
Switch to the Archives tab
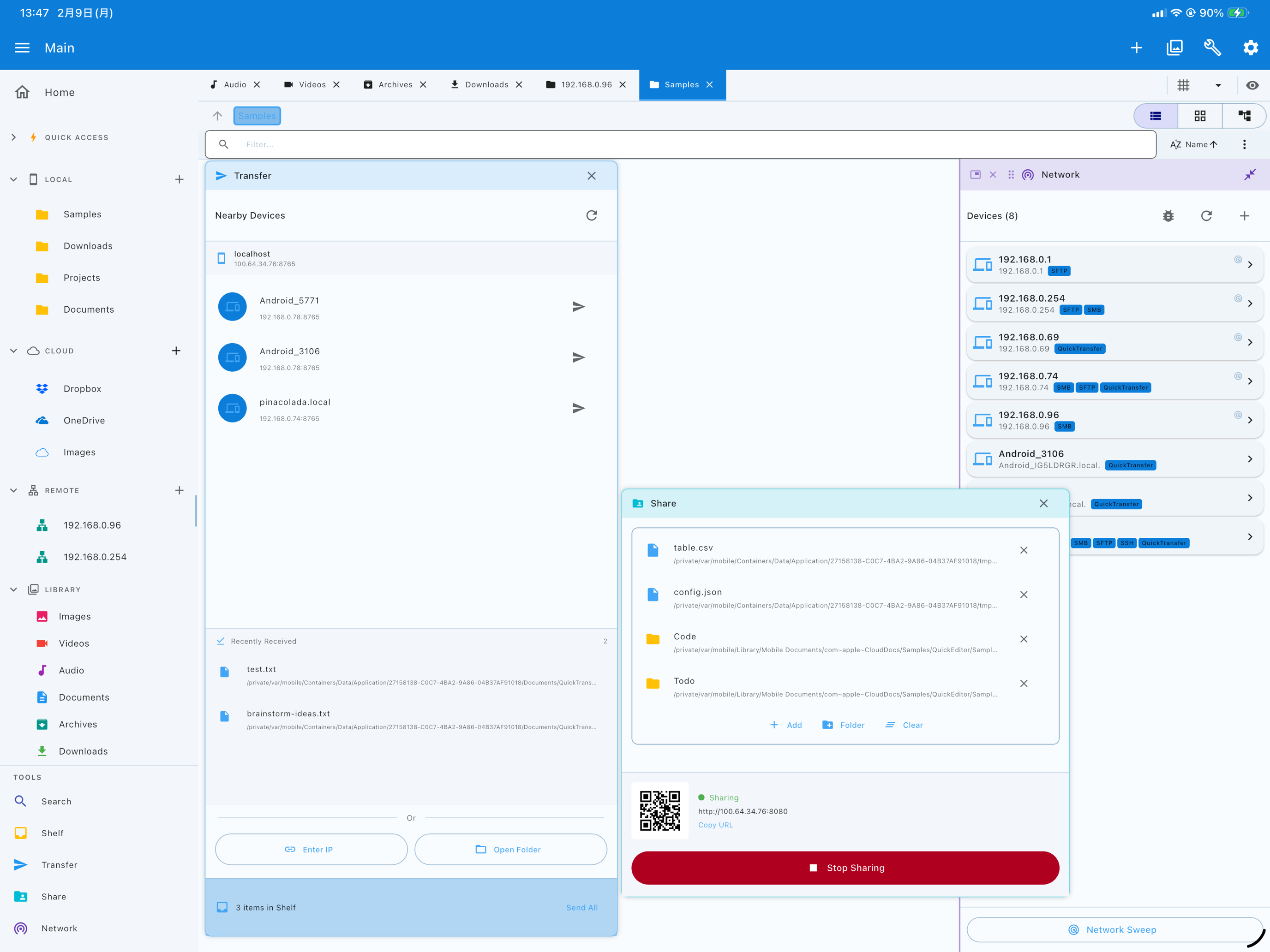pyautogui.click(x=395, y=84)
